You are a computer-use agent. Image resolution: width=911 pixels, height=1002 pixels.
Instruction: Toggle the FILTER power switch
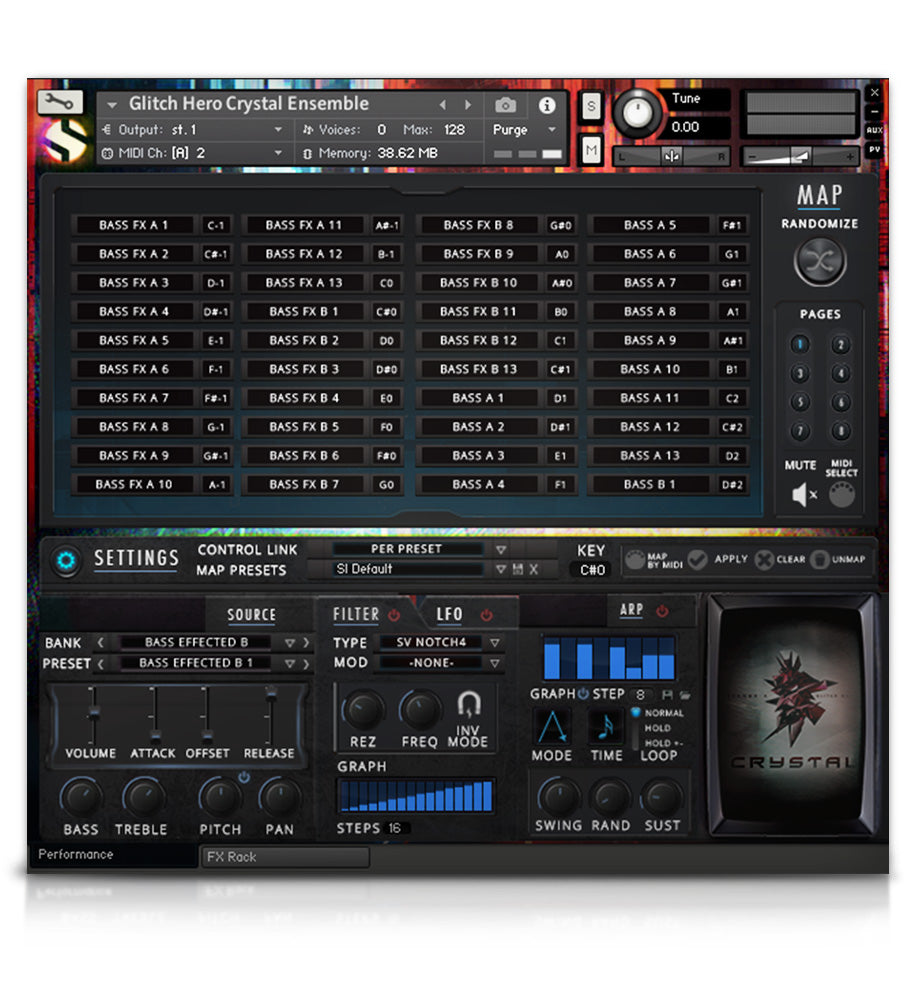(393, 615)
